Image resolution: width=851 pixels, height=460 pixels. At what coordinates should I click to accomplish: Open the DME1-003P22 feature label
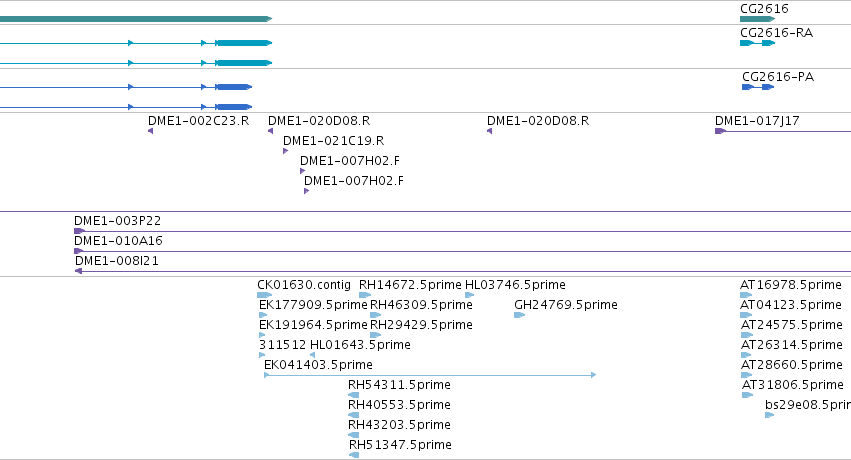(117, 221)
